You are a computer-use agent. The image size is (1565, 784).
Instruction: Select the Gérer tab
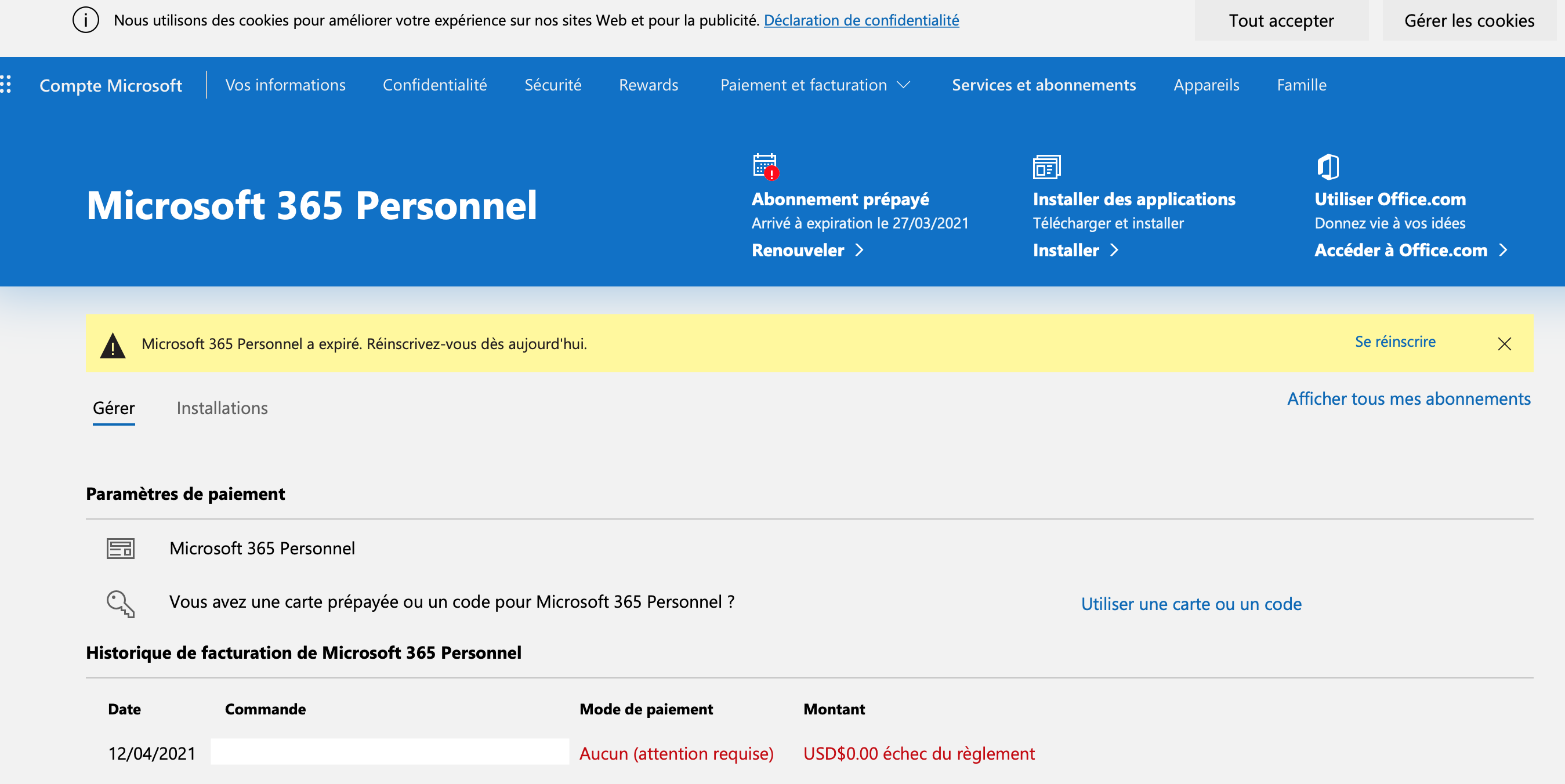pos(114,408)
